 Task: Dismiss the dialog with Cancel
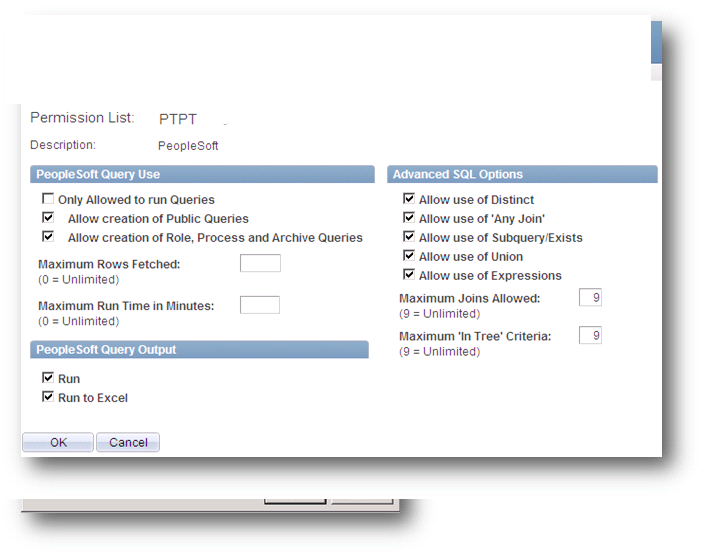(128, 442)
